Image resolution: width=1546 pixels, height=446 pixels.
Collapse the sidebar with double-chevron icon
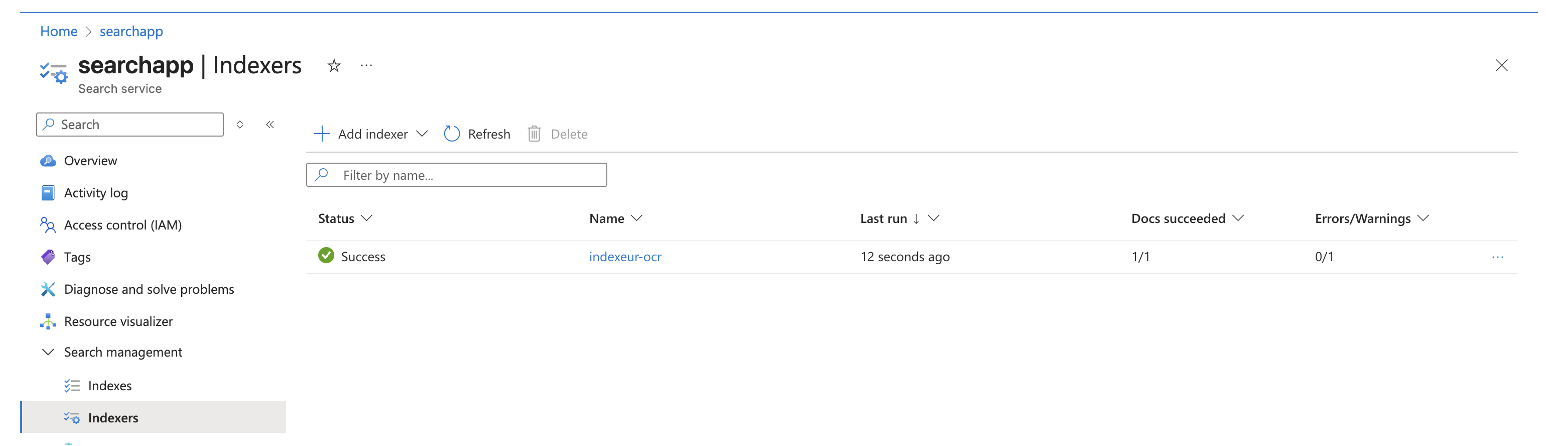pyautogui.click(x=270, y=125)
